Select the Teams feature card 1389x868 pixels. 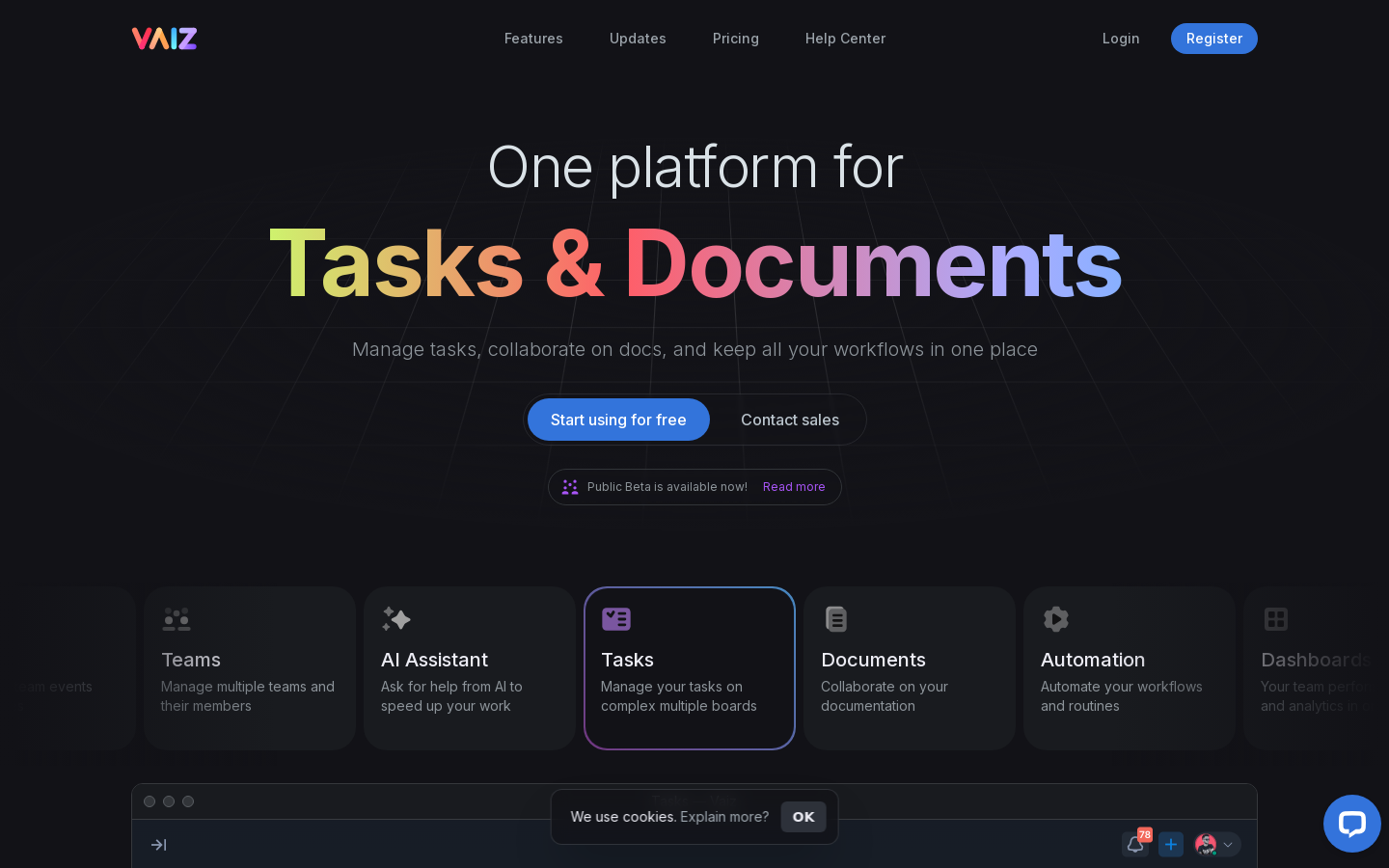(x=250, y=668)
